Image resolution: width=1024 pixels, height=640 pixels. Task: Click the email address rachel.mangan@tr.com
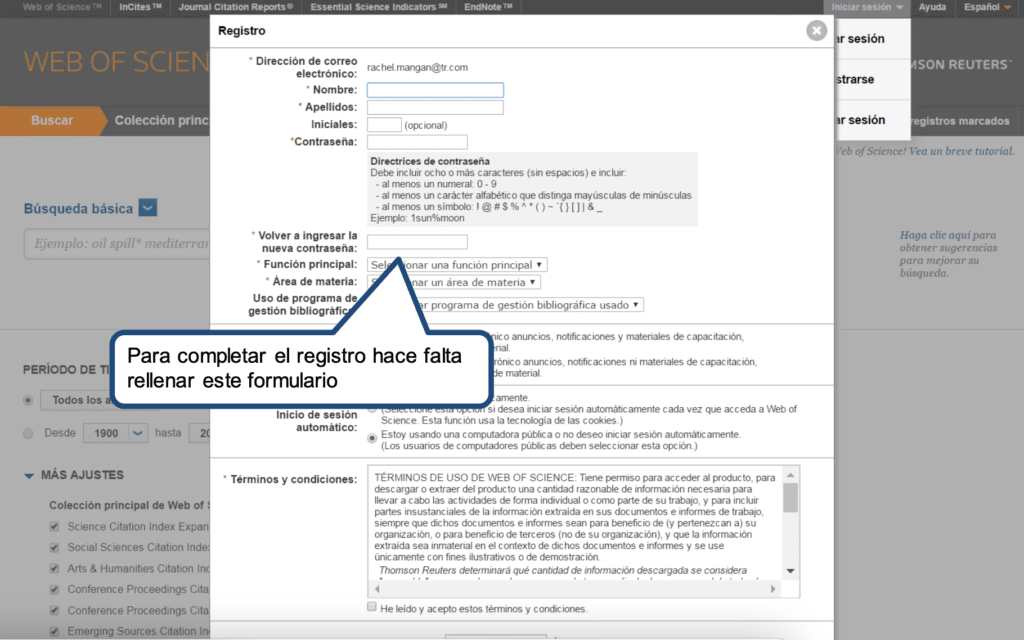coord(417,67)
